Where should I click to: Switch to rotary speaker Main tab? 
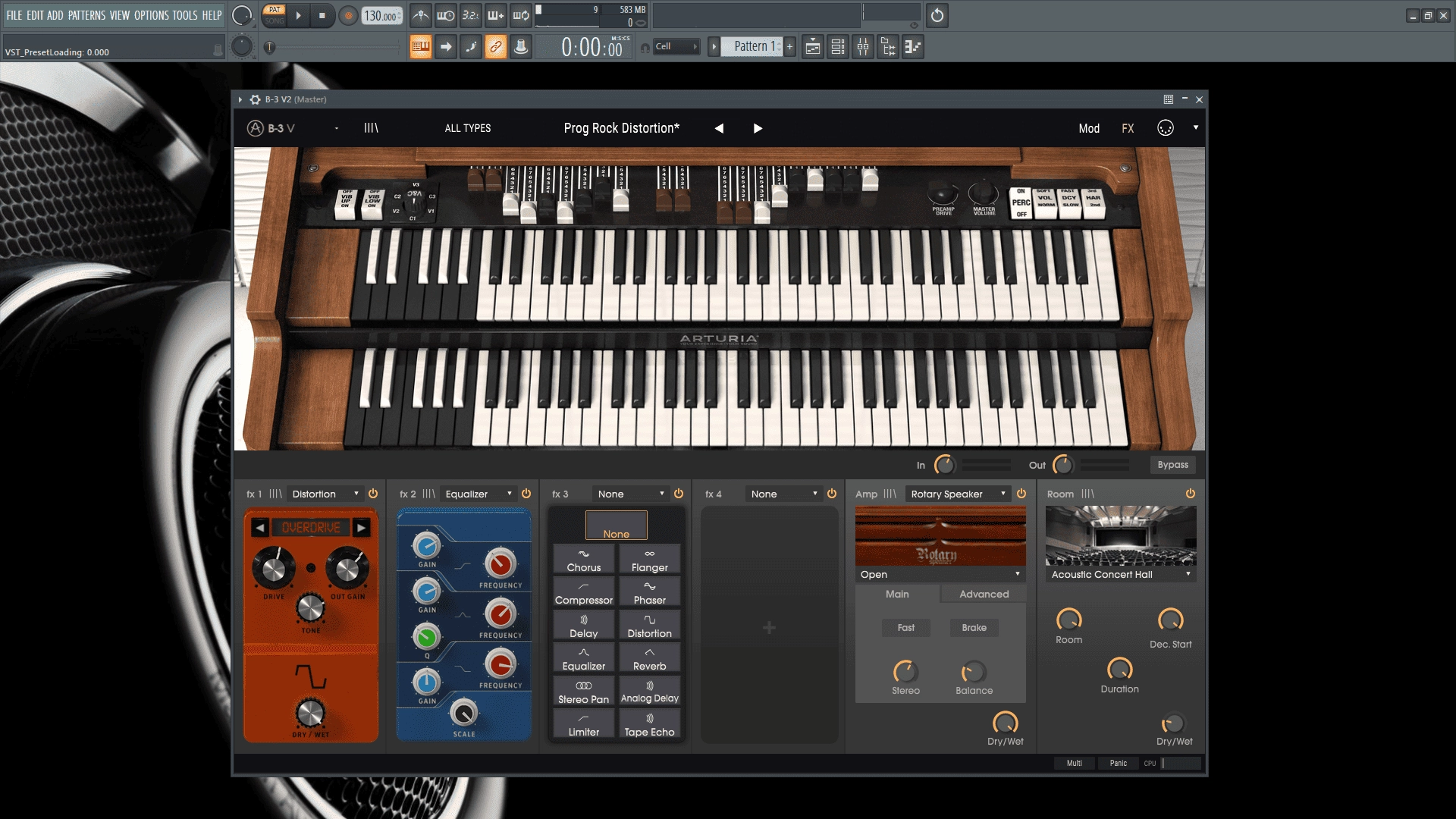pos(897,594)
